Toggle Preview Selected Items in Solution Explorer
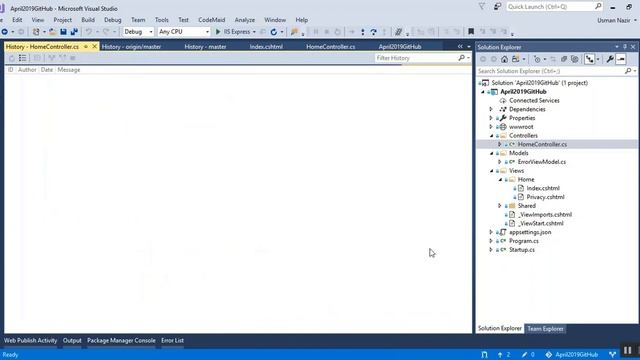 coord(621,60)
